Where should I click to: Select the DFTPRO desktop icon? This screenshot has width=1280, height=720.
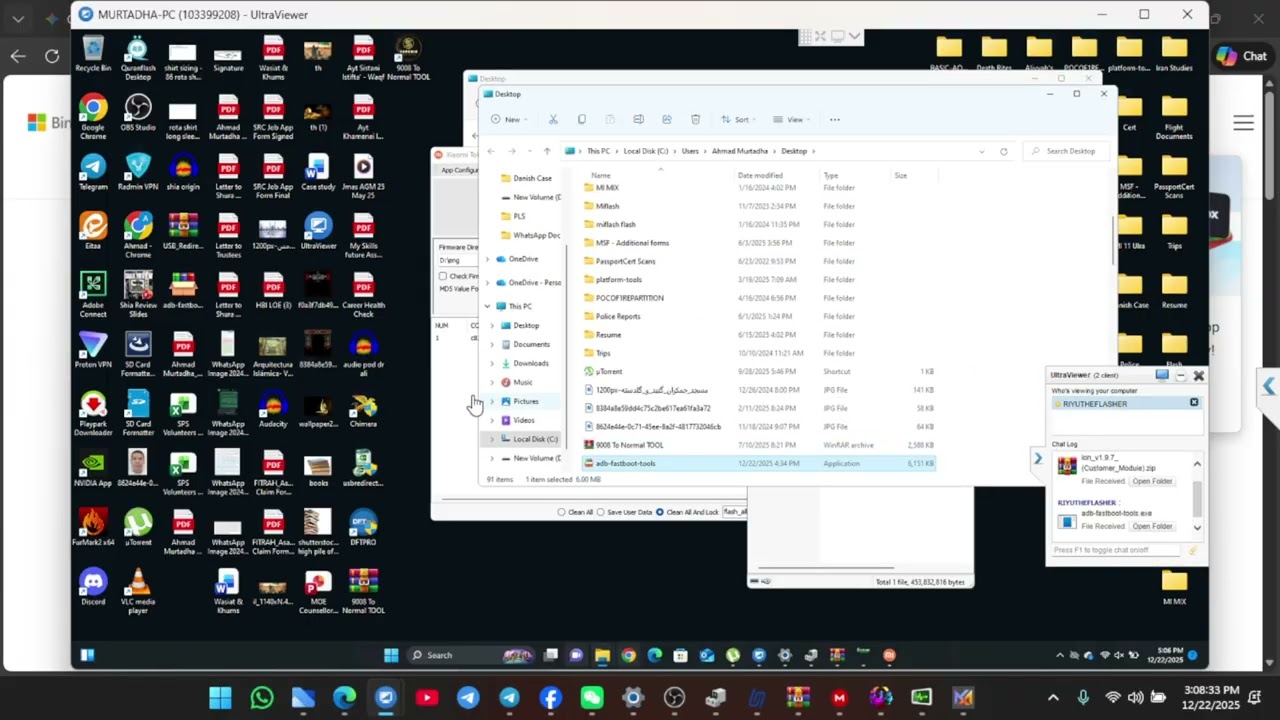click(x=363, y=528)
